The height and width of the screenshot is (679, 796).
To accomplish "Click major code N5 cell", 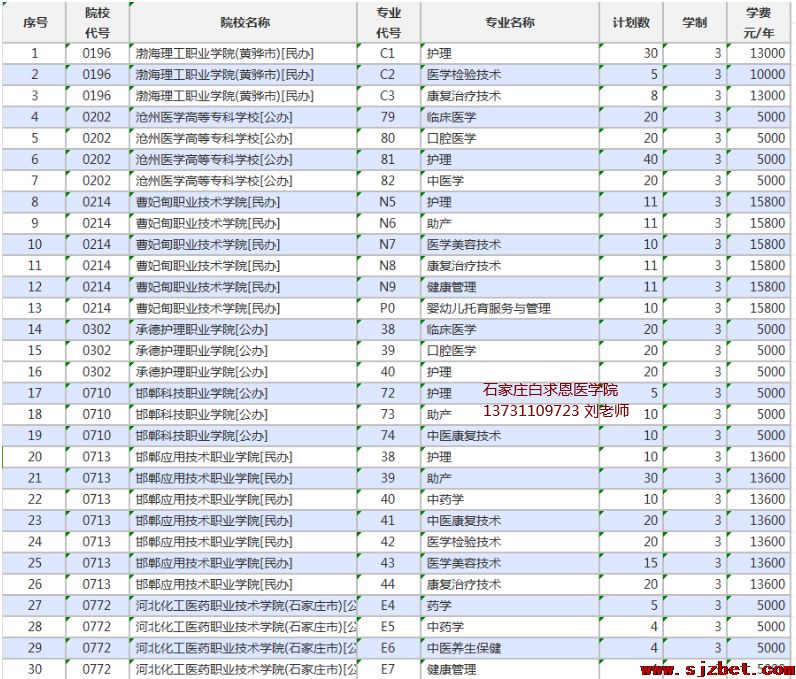I will (389, 202).
